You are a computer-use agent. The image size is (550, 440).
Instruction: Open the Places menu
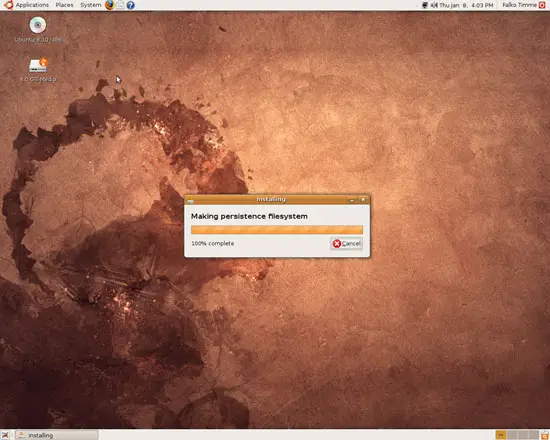tap(65, 5)
